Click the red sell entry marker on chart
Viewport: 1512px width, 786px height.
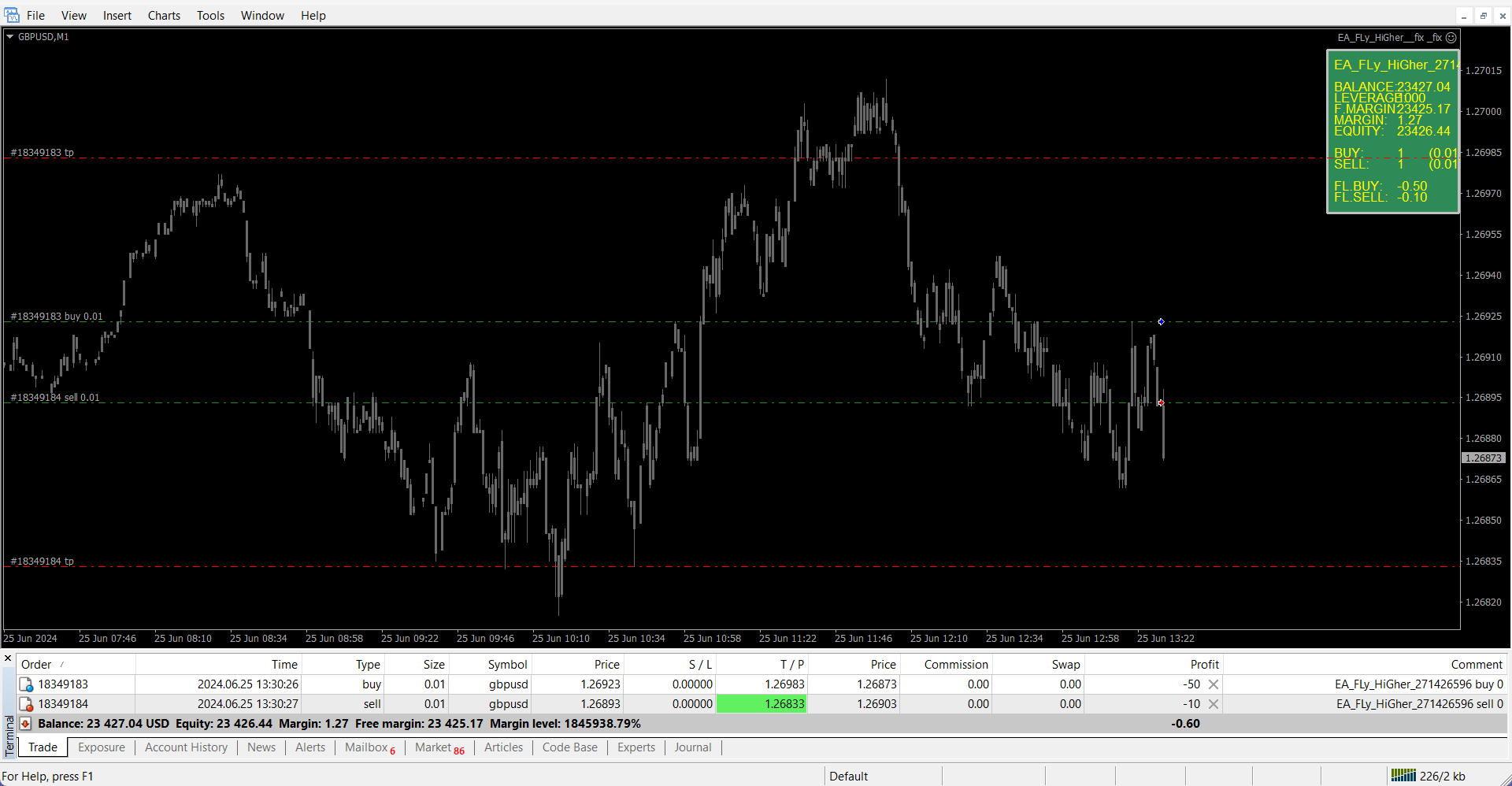tap(1161, 403)
